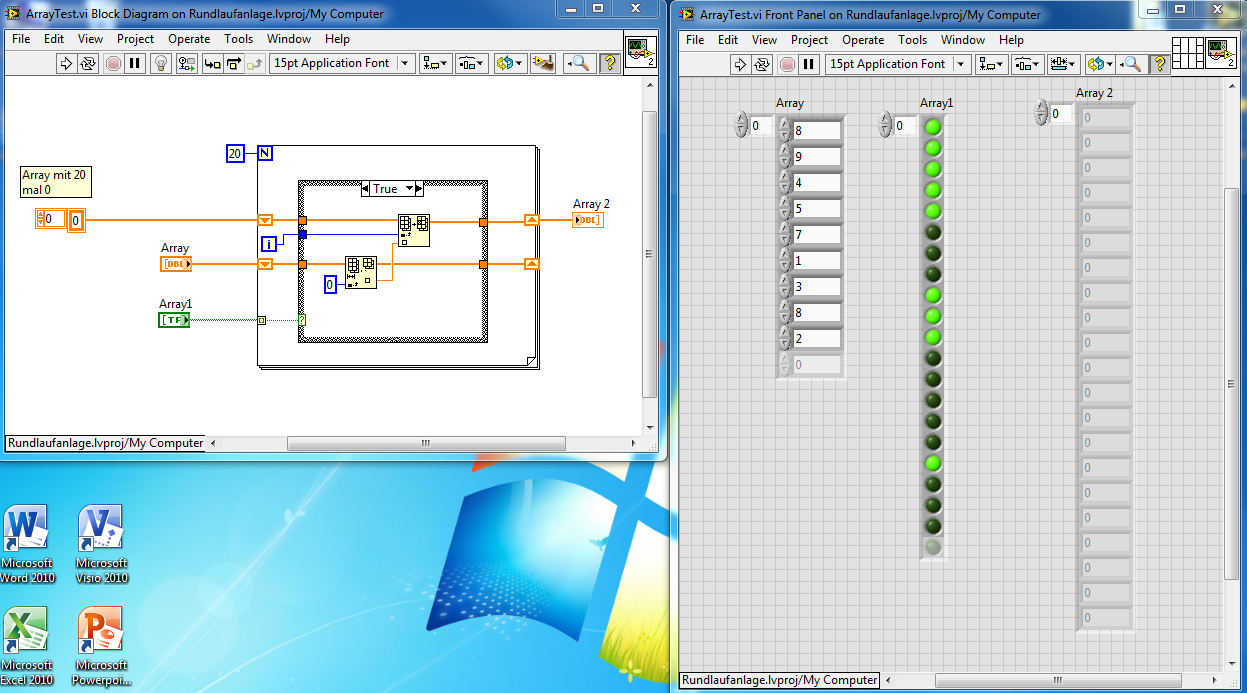Click Run arrow in Block Diagram toolbar

point(67,63)
